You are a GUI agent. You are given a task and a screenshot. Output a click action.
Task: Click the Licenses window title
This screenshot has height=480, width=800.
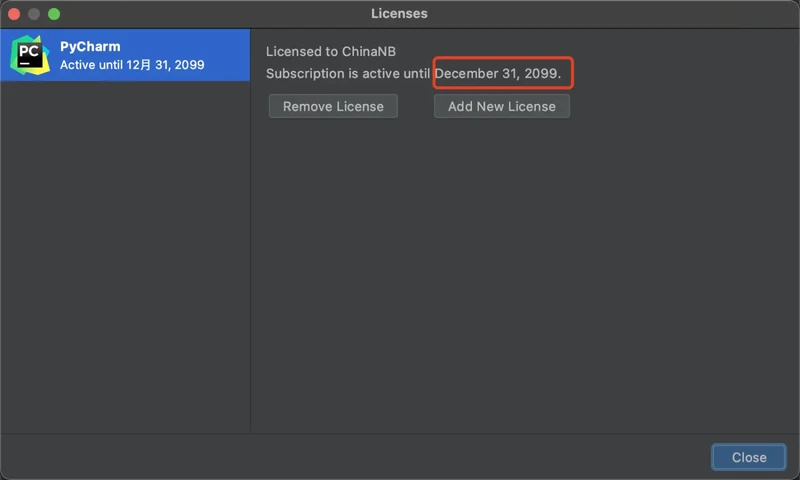pos(399,14)
